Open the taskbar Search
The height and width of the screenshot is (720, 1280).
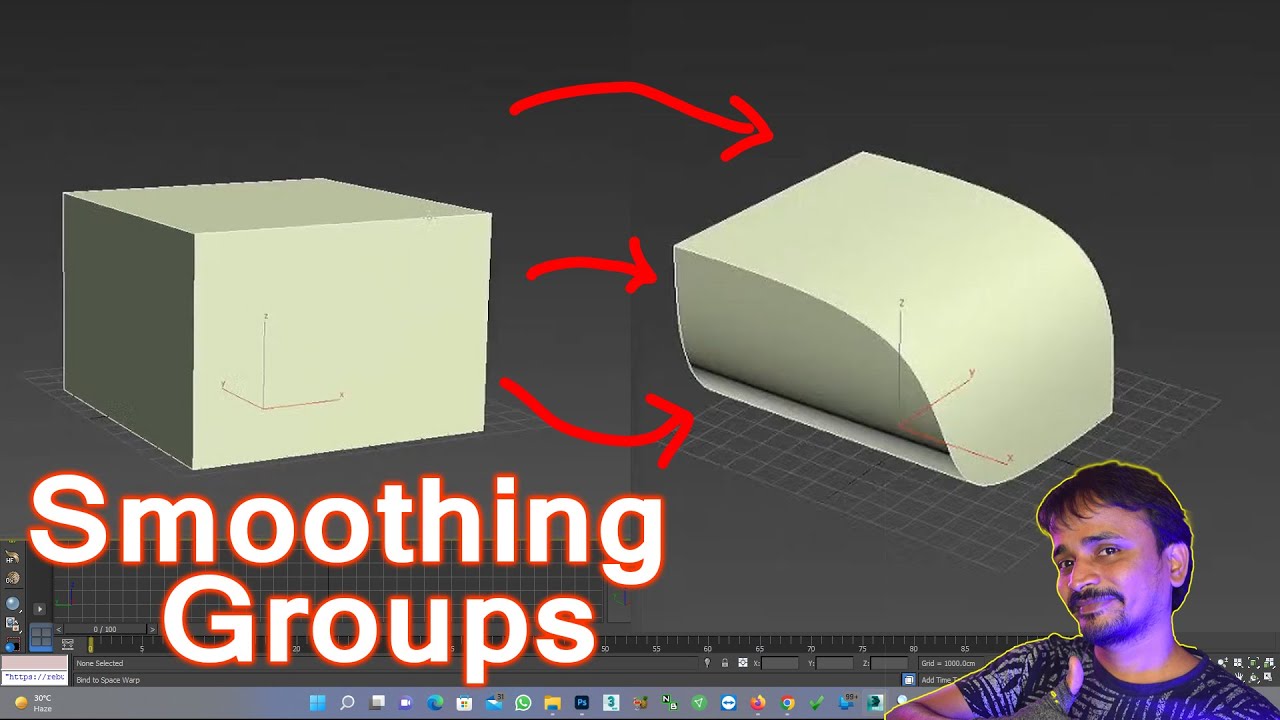coord(347,703)
